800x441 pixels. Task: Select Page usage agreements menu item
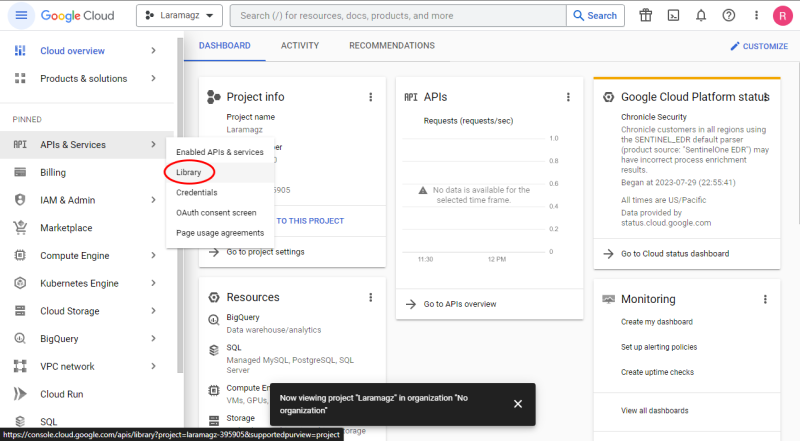[220, 233]
